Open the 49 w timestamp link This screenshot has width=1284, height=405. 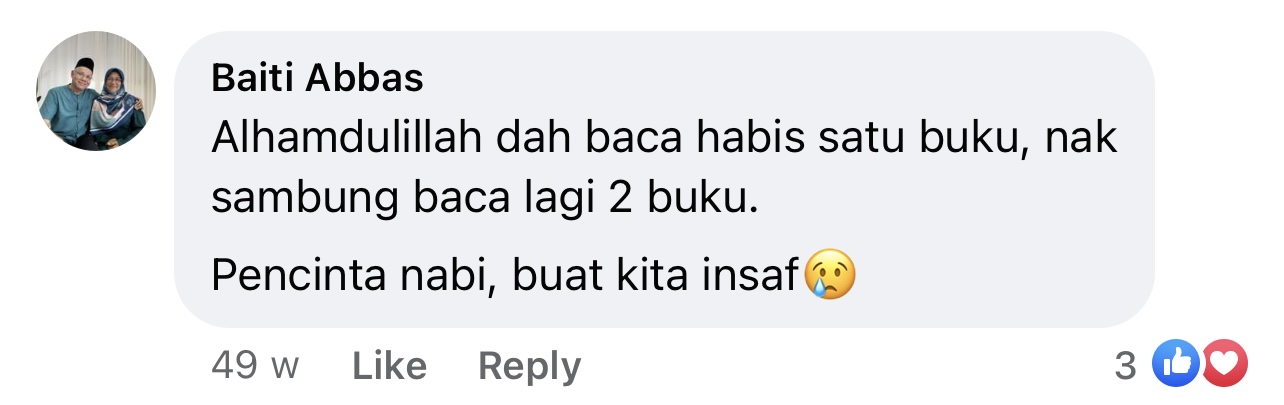tap(255, 367)
